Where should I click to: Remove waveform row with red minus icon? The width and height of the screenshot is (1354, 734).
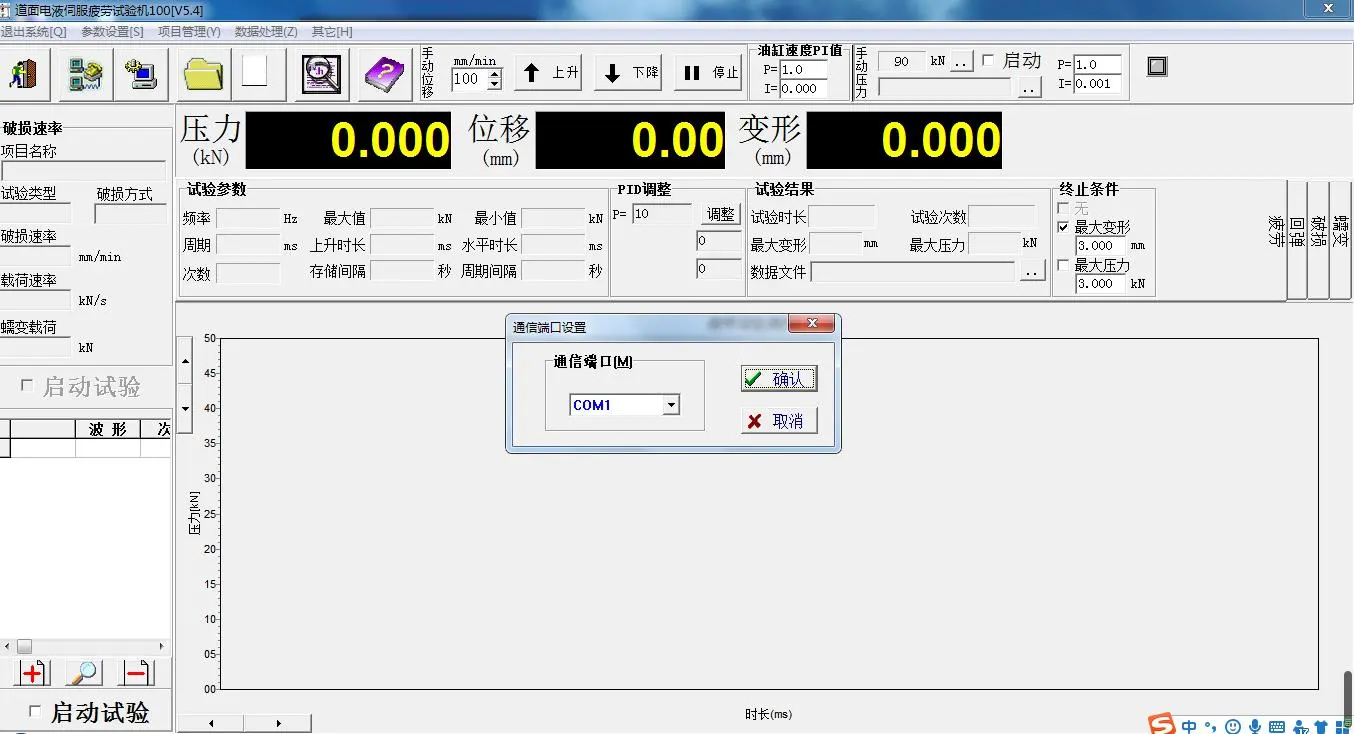point(137,673)
